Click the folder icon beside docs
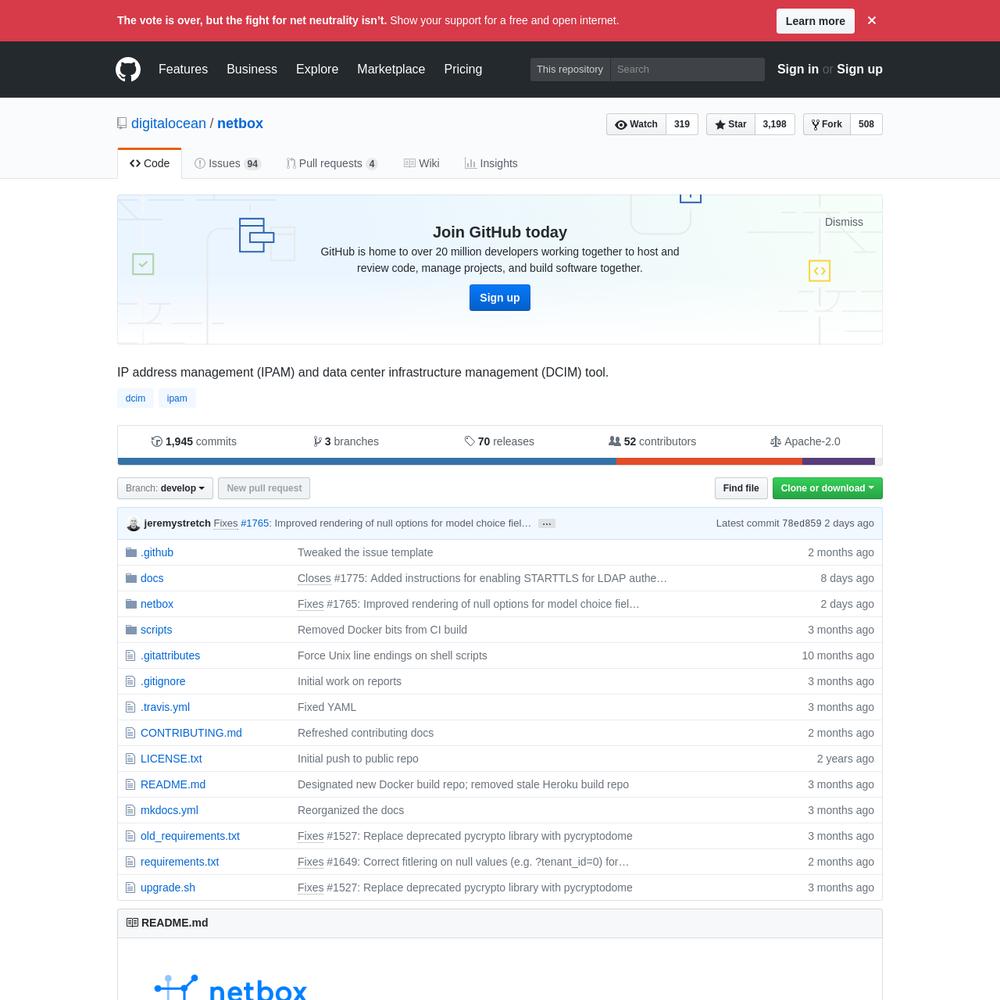This screenshot has width=1000, height=1000. [131, 578]
